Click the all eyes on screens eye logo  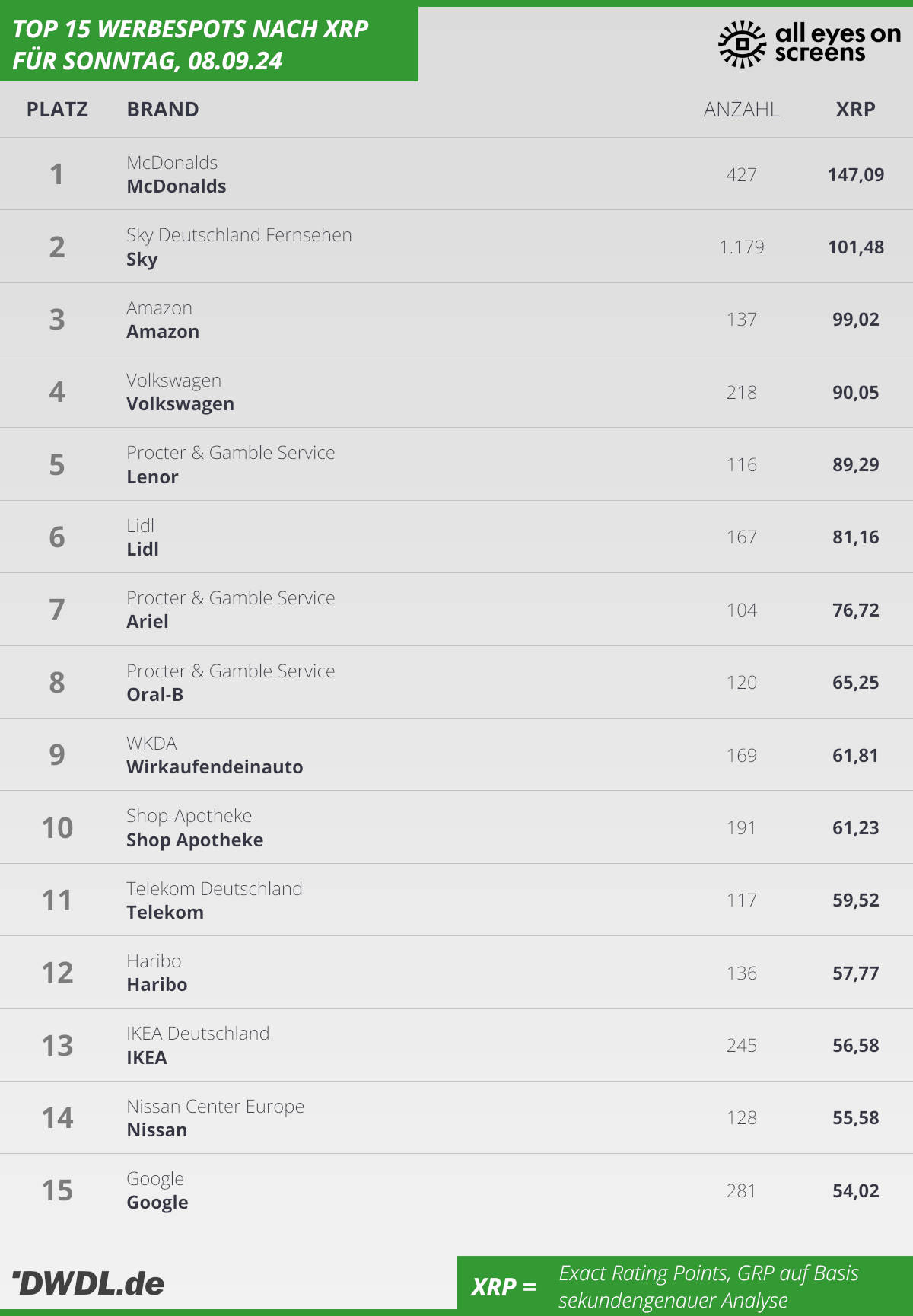click(742, 44)
